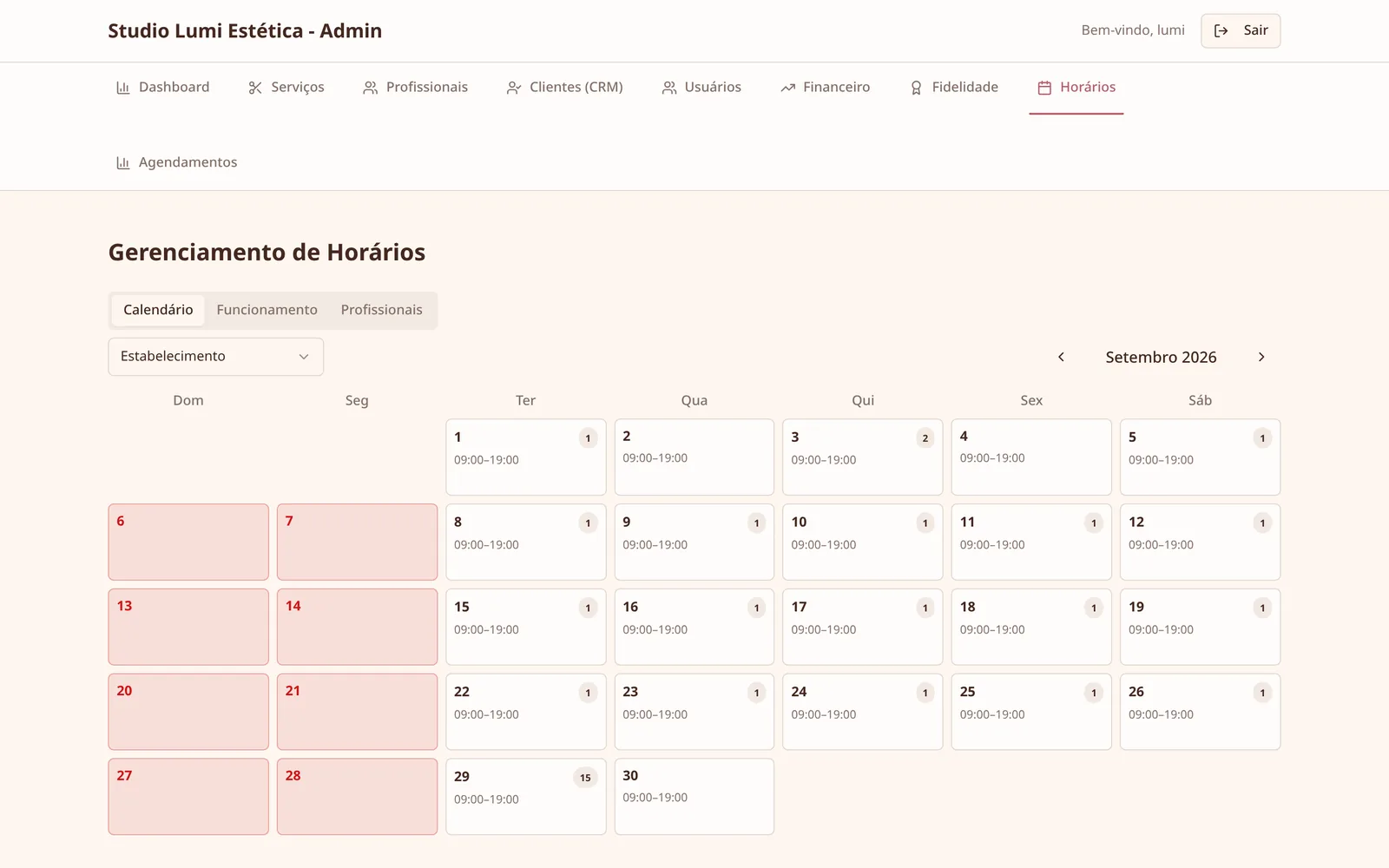Screen dimensions: 1389x868
Task: Select closed day 28 in the calendar
Action: click(357, 797)
